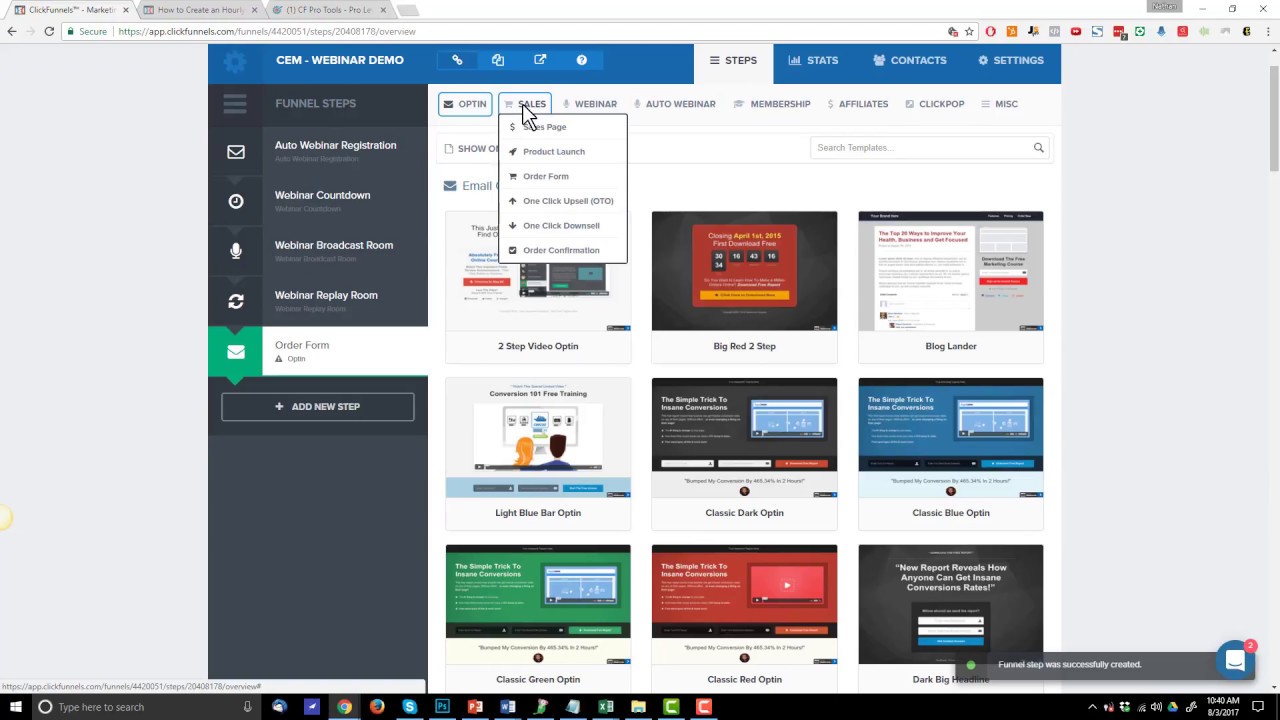Open funnel in new window icon

pyautogui.click(x=540, y=60)
